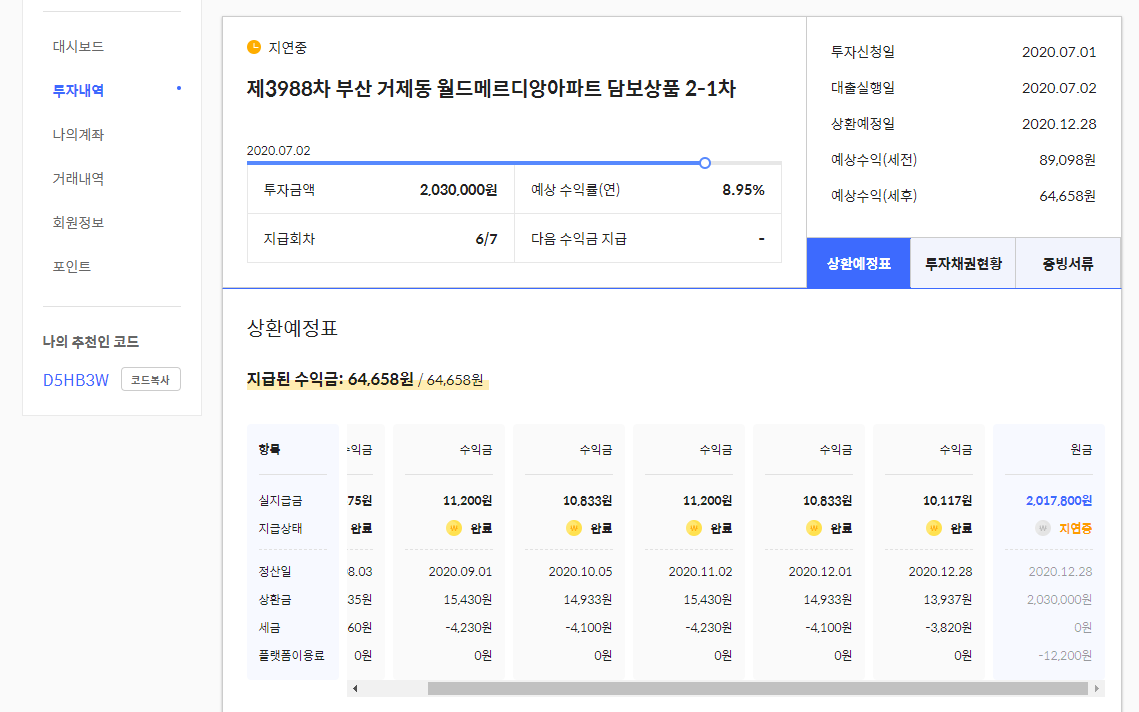Click timeline start date 2020.07.02
The image size is (1139, 712).
pos(278,150)
